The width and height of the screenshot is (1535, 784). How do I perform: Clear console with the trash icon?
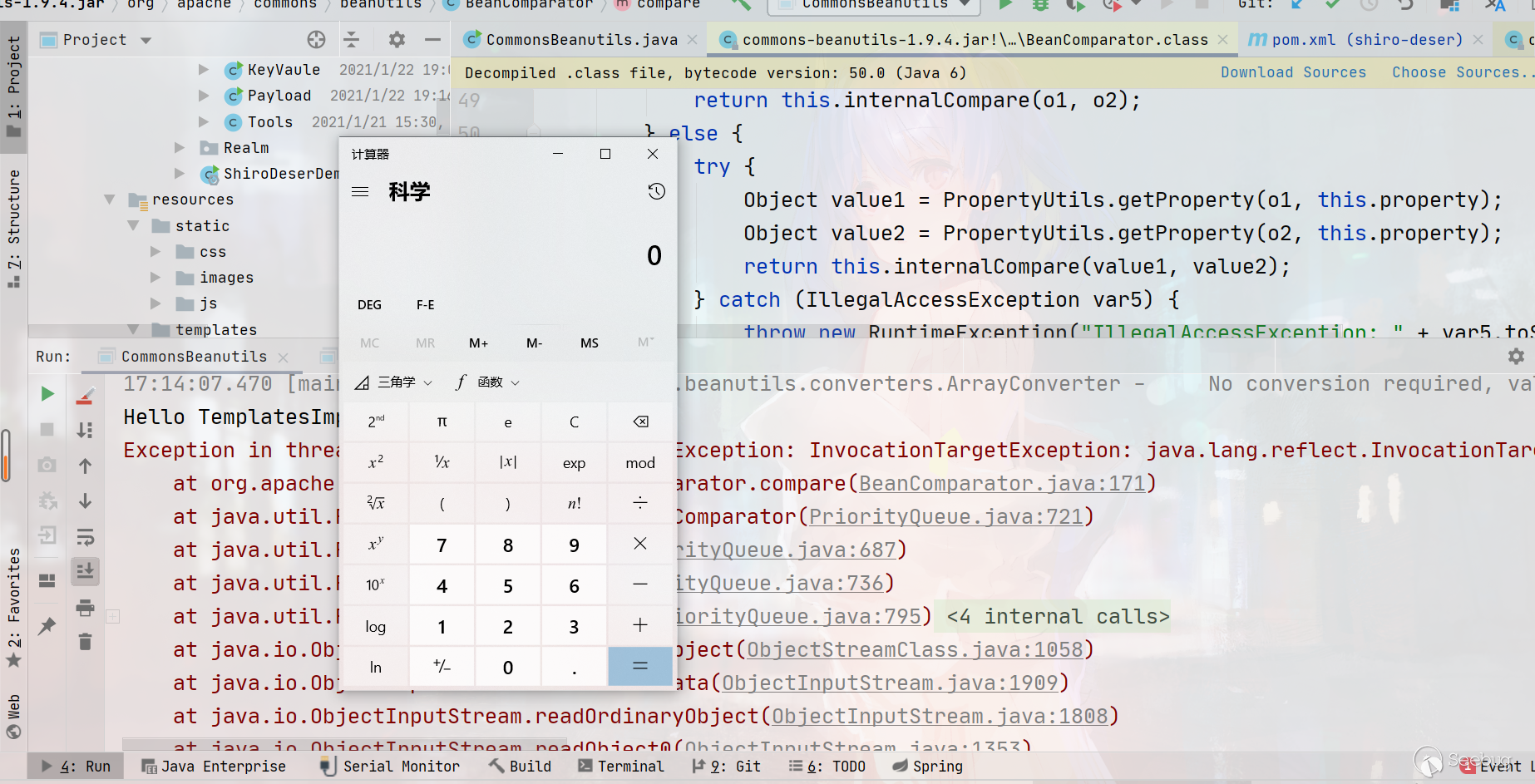coord(85,642)
